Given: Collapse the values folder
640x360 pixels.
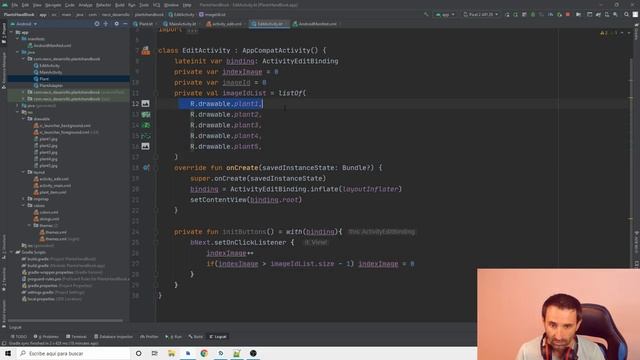Looking at the screenshot, I should [24, 206].
